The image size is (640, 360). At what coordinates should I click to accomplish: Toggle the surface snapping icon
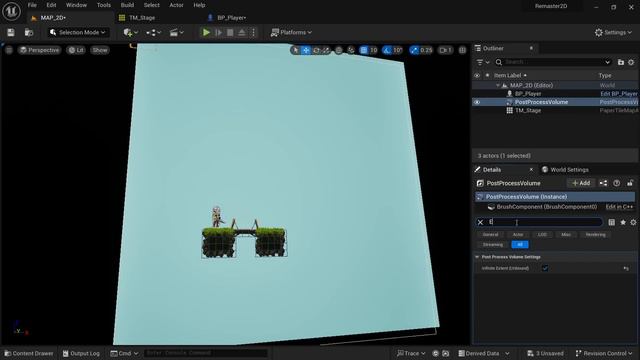(351, 50)
